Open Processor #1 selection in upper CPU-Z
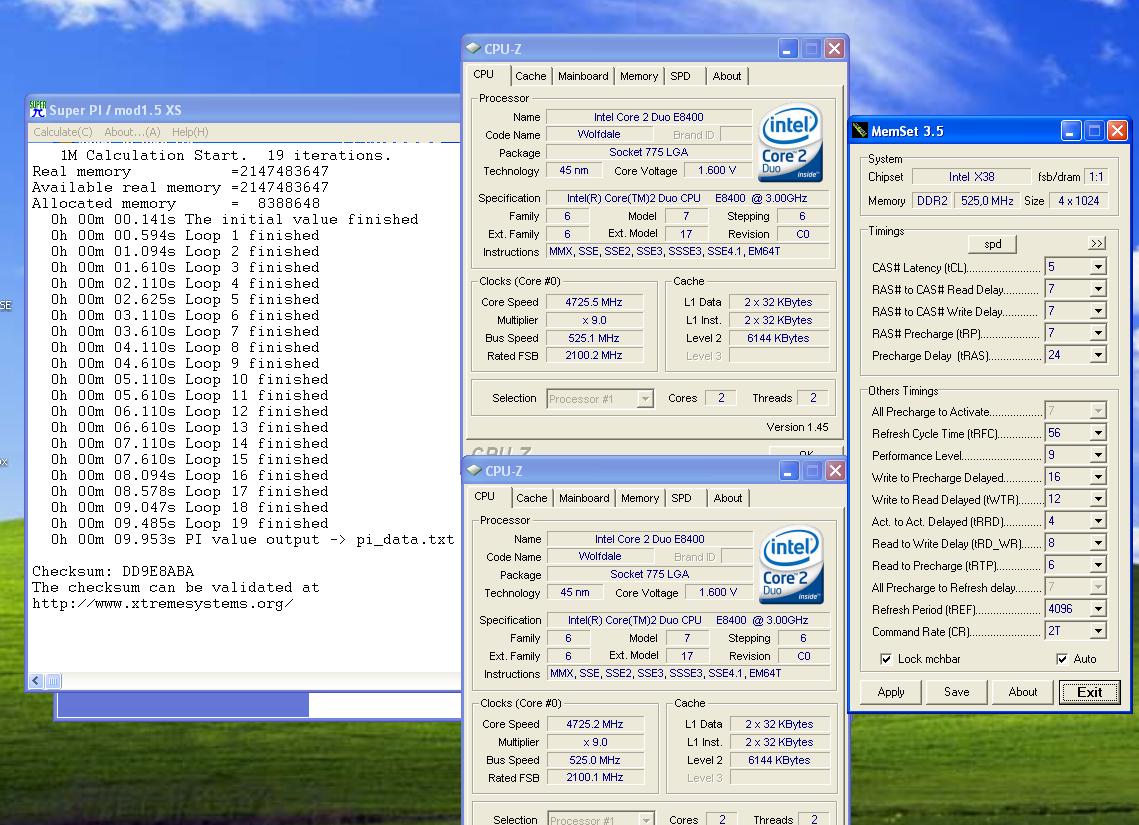This screenshot has width=1139, height=825. (x=600, y=398)
